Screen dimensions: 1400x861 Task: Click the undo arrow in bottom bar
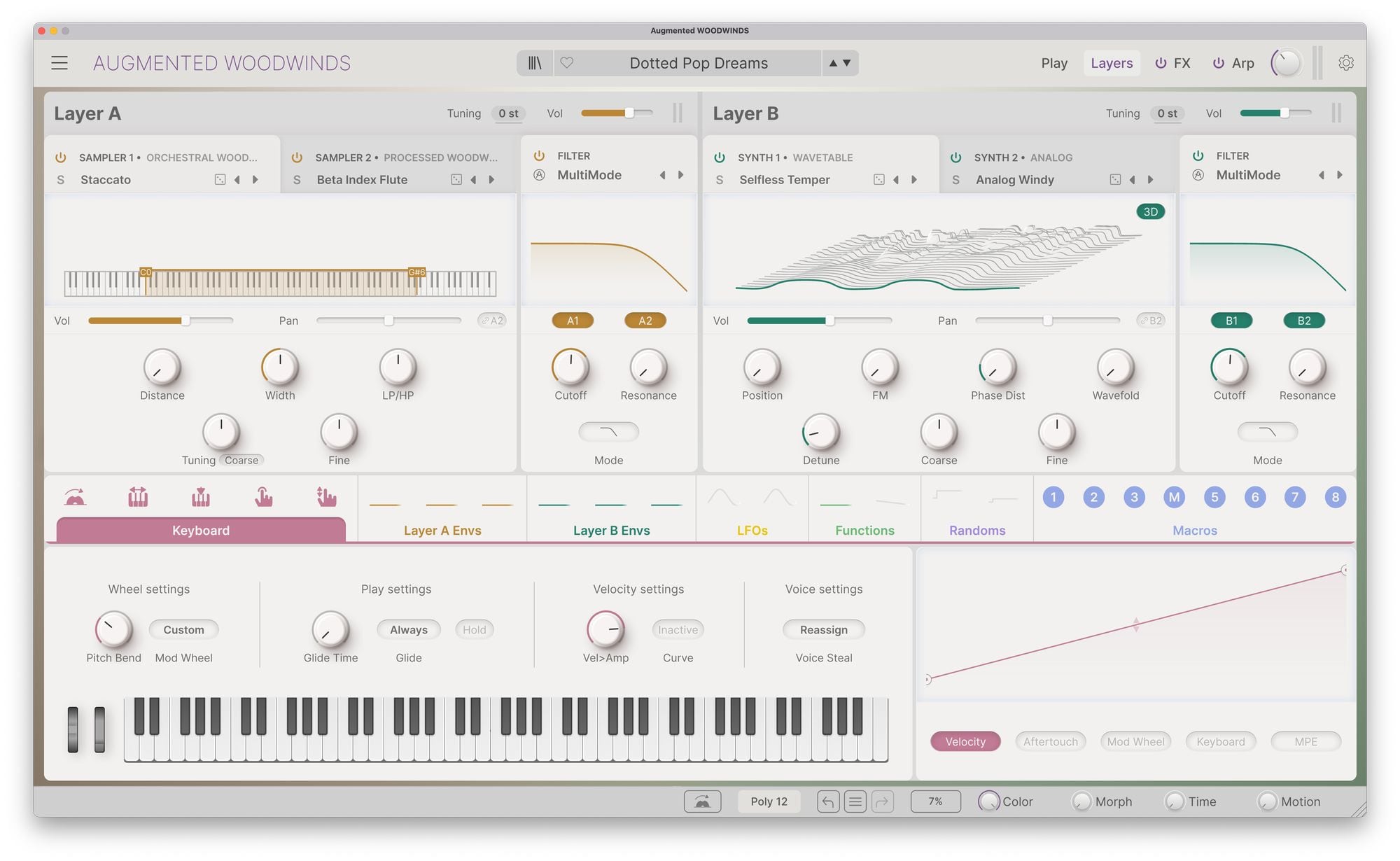827,801
